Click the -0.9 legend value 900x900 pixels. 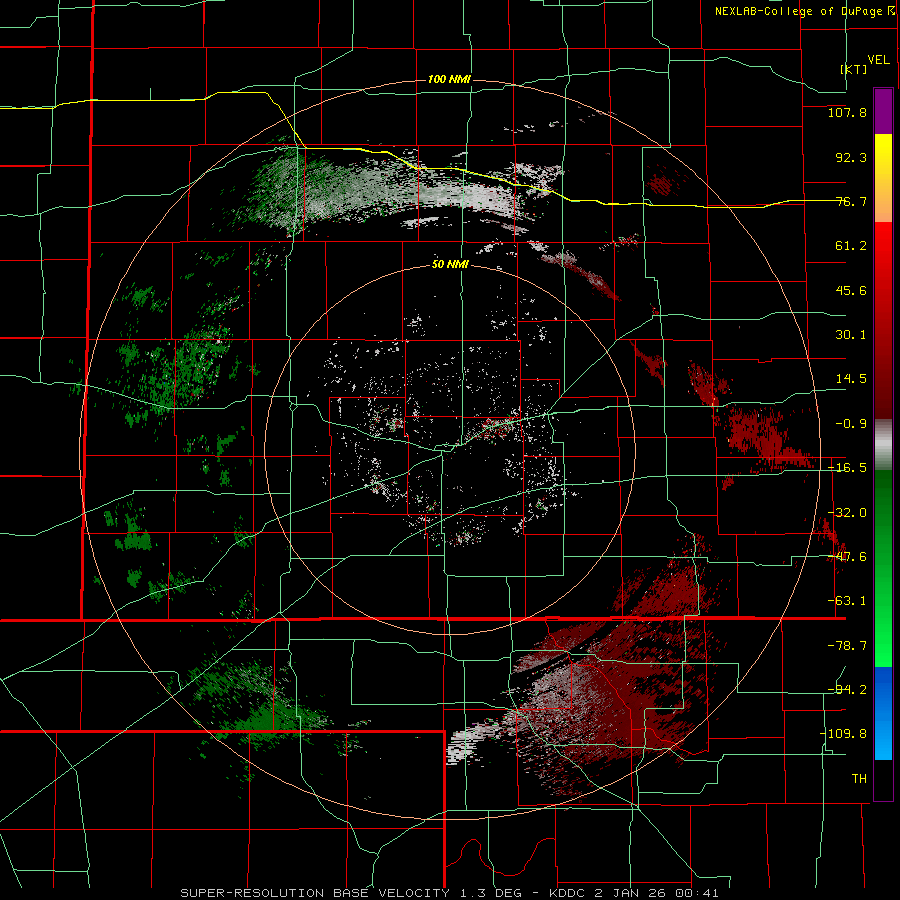coord(851,424)
